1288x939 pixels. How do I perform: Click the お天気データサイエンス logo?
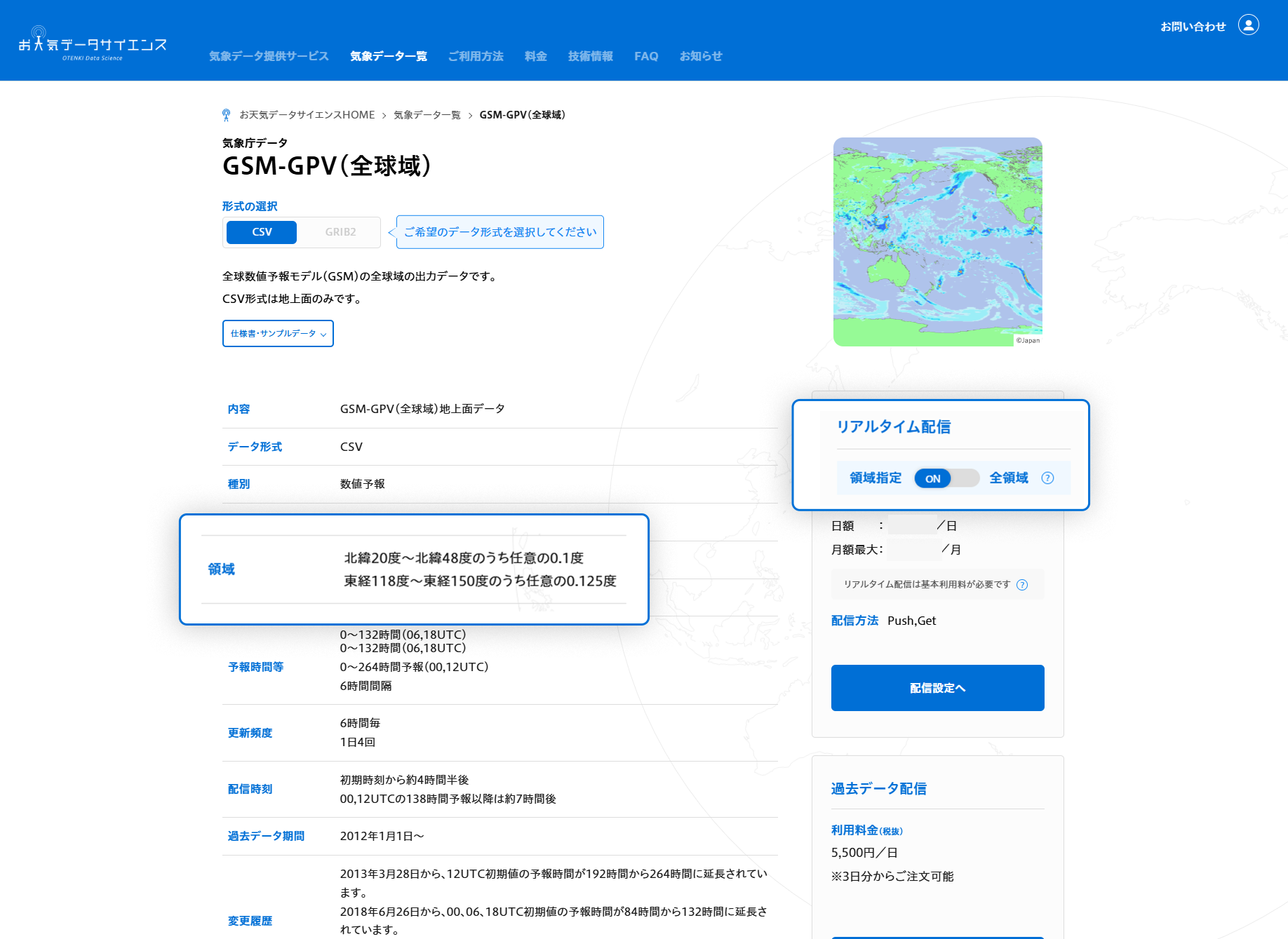coord(93,44)
